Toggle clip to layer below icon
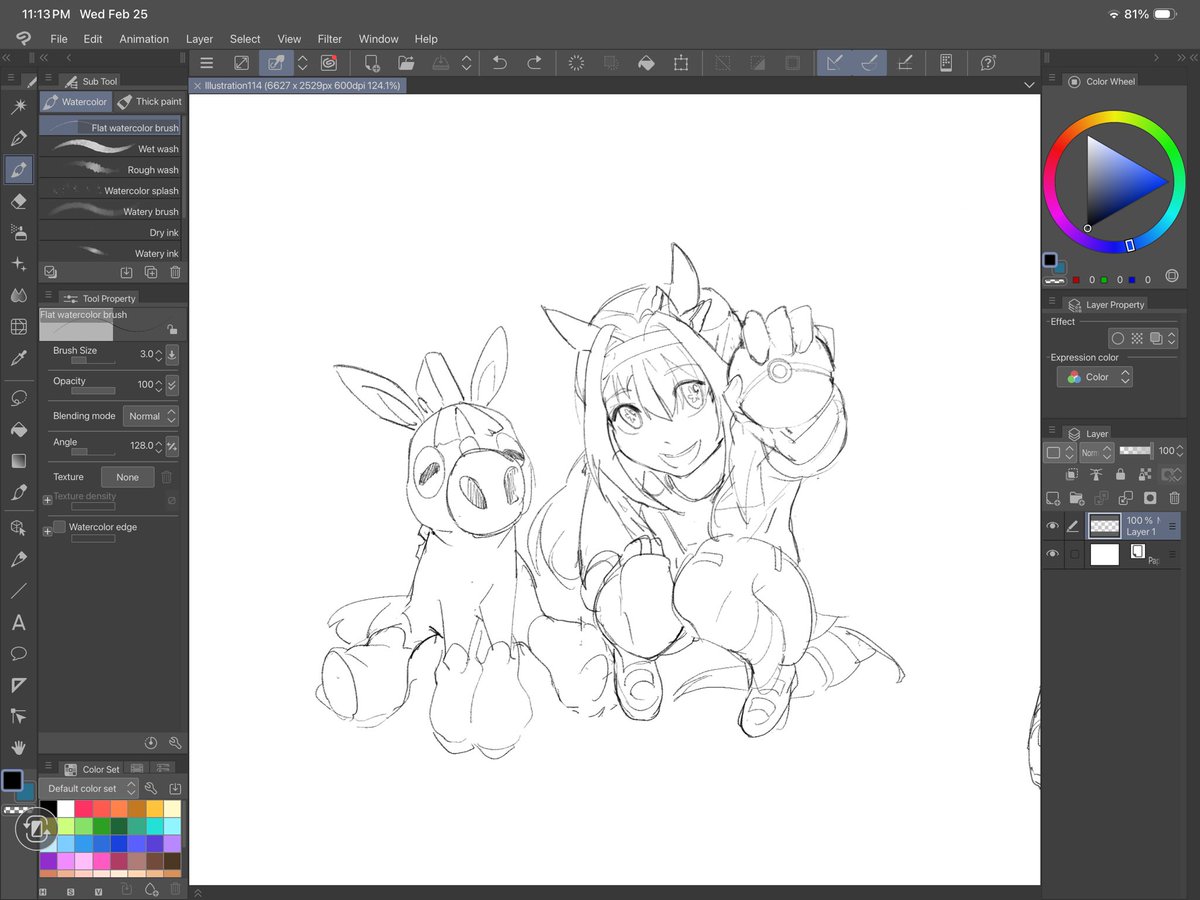Image resolution: width=1200 pixels, height=900 pixels. coord(1071,475)
